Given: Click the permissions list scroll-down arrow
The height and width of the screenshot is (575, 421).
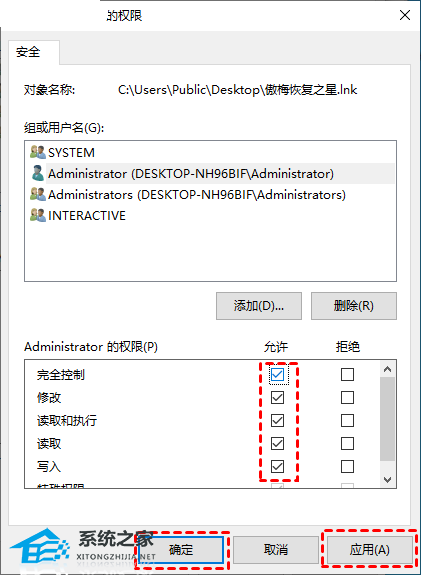Looking at the screenshot, I should [x=388, y=479].
